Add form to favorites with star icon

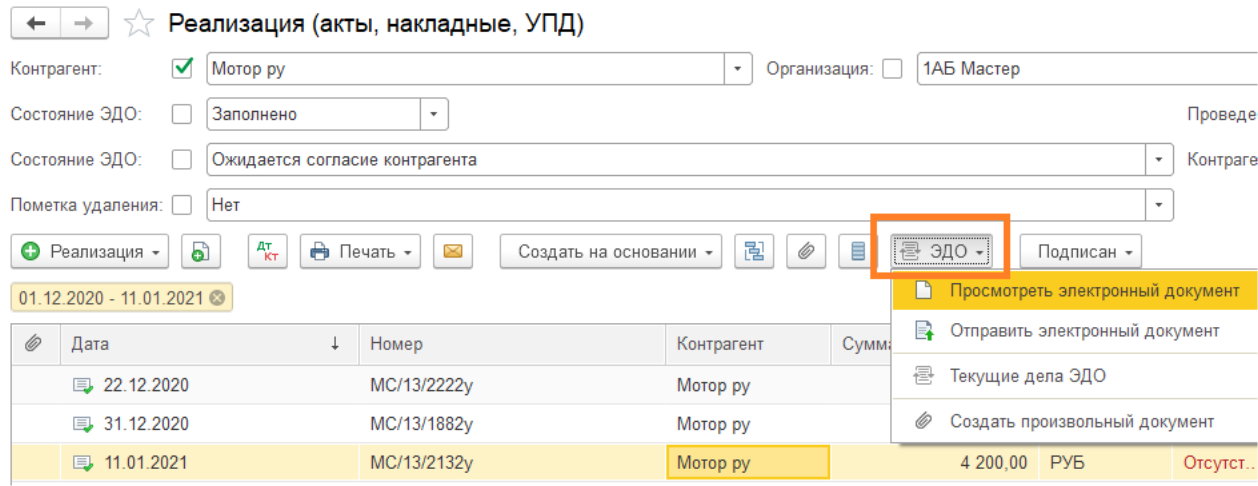143,25
